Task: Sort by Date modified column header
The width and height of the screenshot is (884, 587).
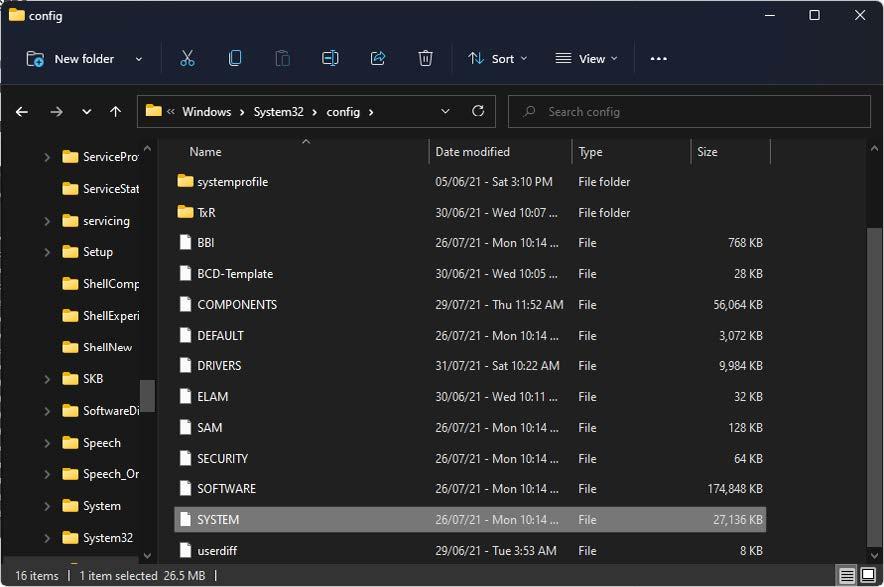Action: (x=472, y=152)
